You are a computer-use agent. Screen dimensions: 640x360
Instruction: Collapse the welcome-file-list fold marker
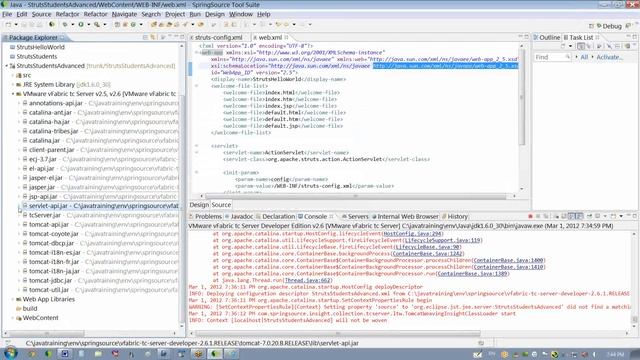[x=196, y=86]
